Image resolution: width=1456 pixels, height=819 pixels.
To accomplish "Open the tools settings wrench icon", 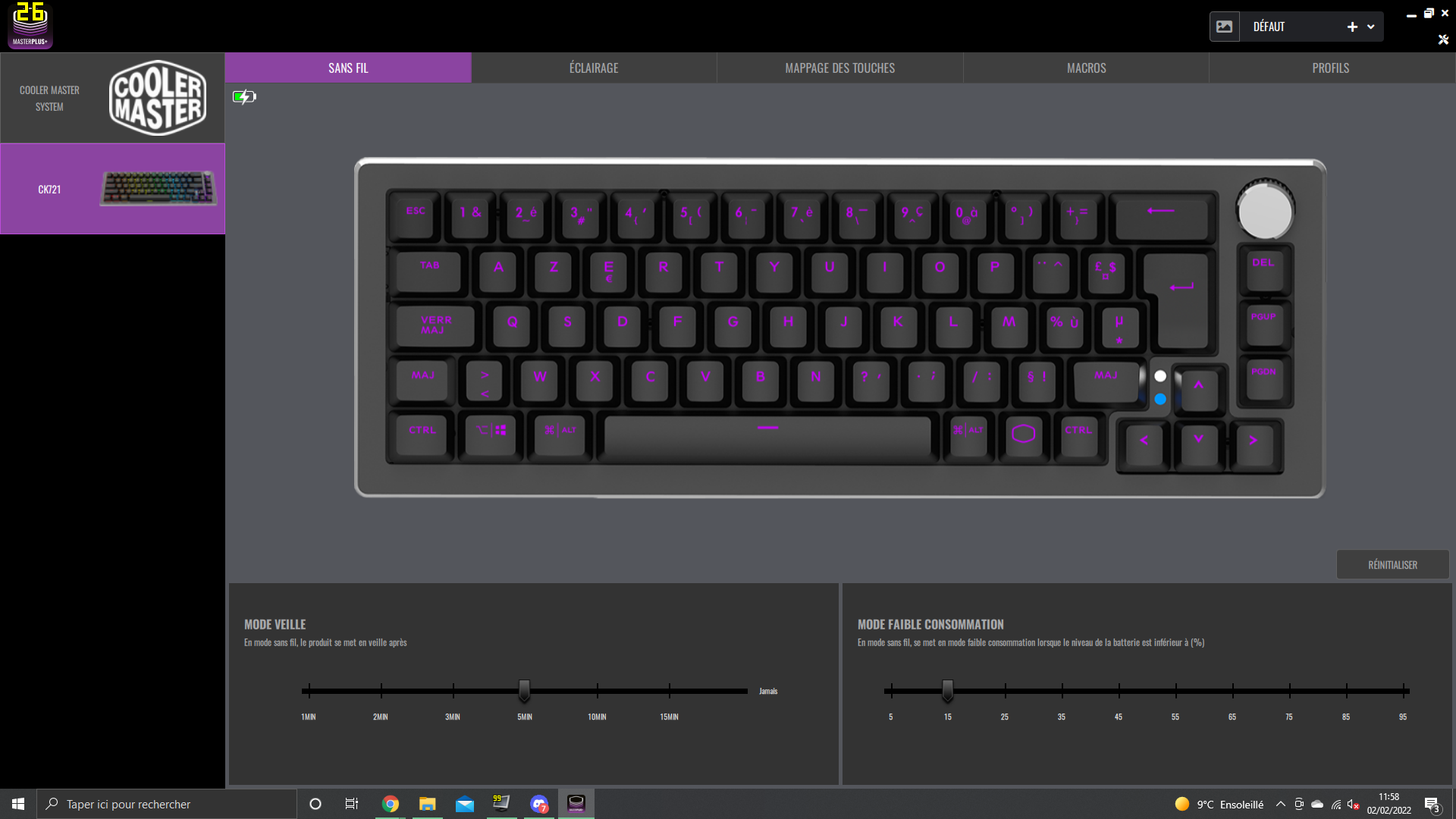I will click(x=1443, y=39).
